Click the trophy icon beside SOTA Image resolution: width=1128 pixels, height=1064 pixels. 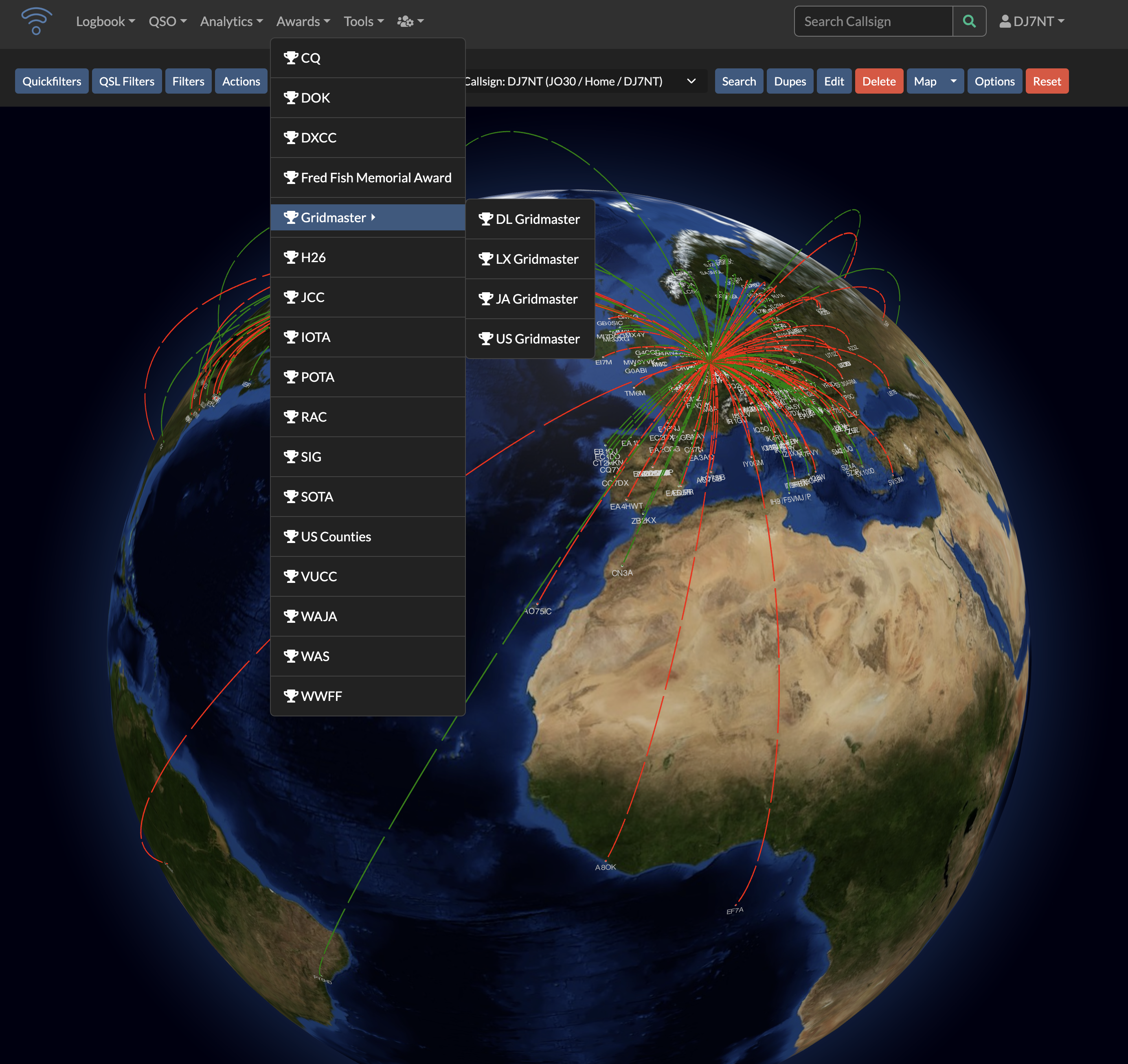(291, 496)
